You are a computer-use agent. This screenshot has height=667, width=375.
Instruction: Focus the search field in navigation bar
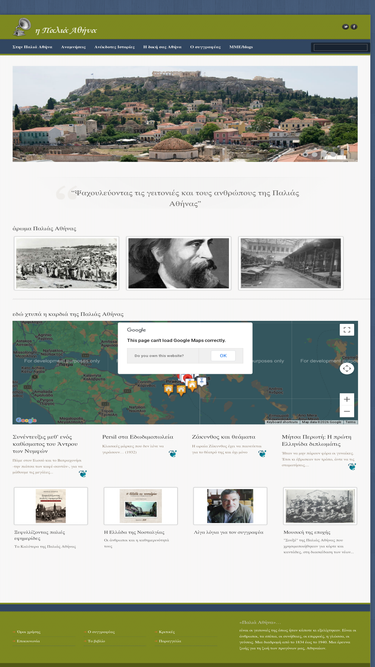340,47
